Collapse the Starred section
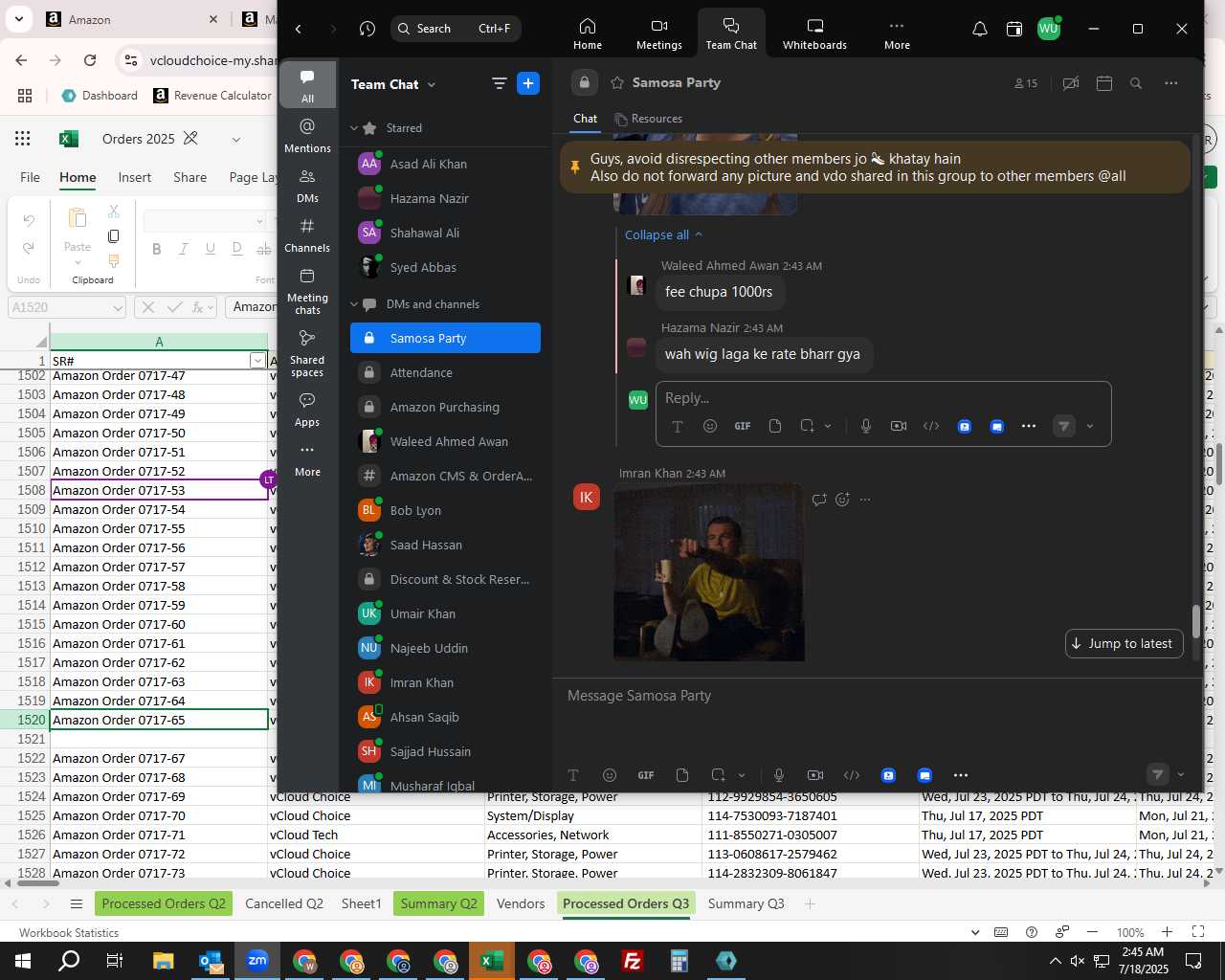 click(x=354, y=128)
